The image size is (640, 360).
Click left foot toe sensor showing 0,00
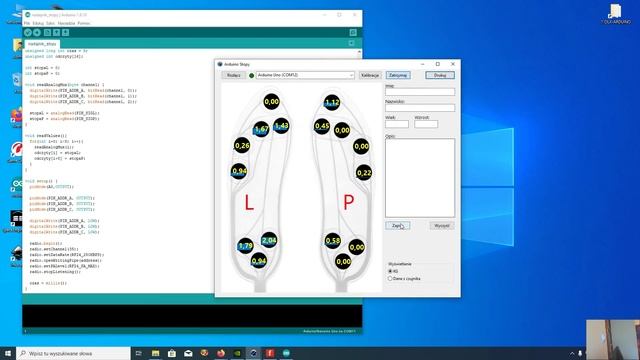(271, 102)
